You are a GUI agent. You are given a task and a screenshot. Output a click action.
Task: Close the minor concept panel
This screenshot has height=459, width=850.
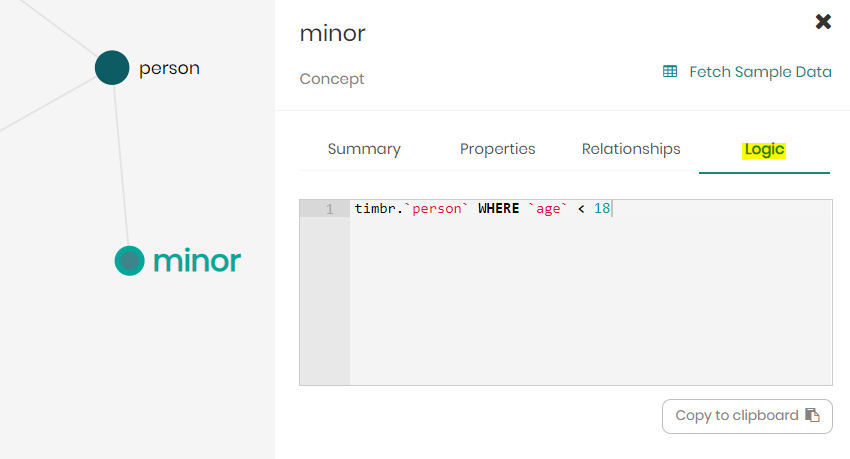coord(823,22)
